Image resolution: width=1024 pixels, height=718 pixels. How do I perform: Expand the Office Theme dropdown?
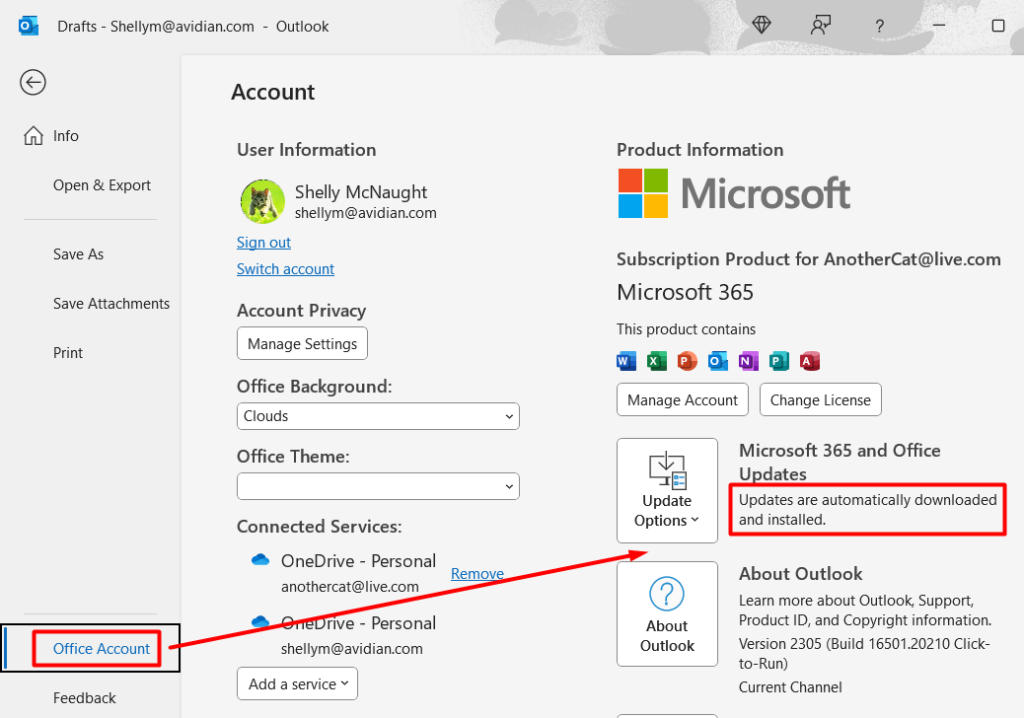[x=378, y=486]
